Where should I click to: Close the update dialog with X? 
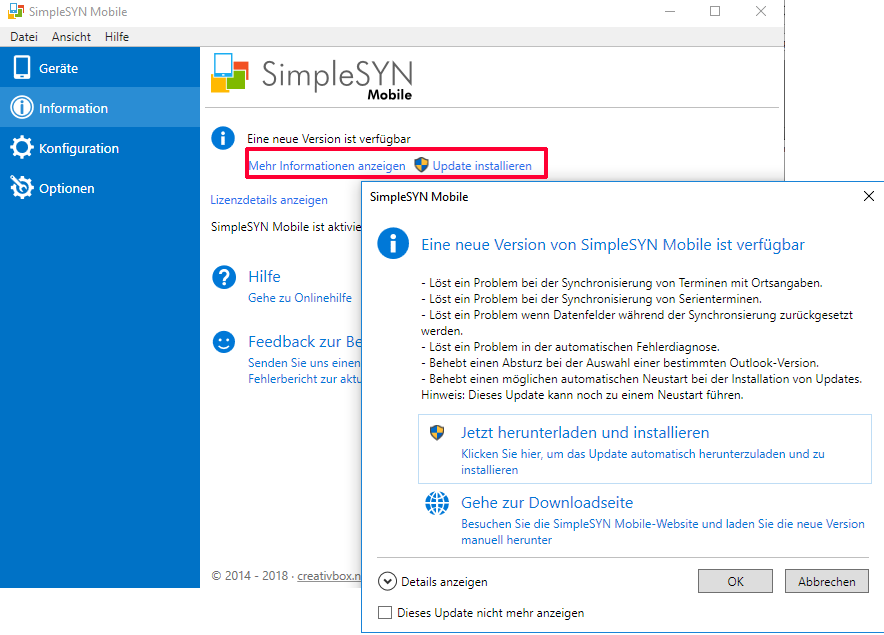(x=868, y=197)
